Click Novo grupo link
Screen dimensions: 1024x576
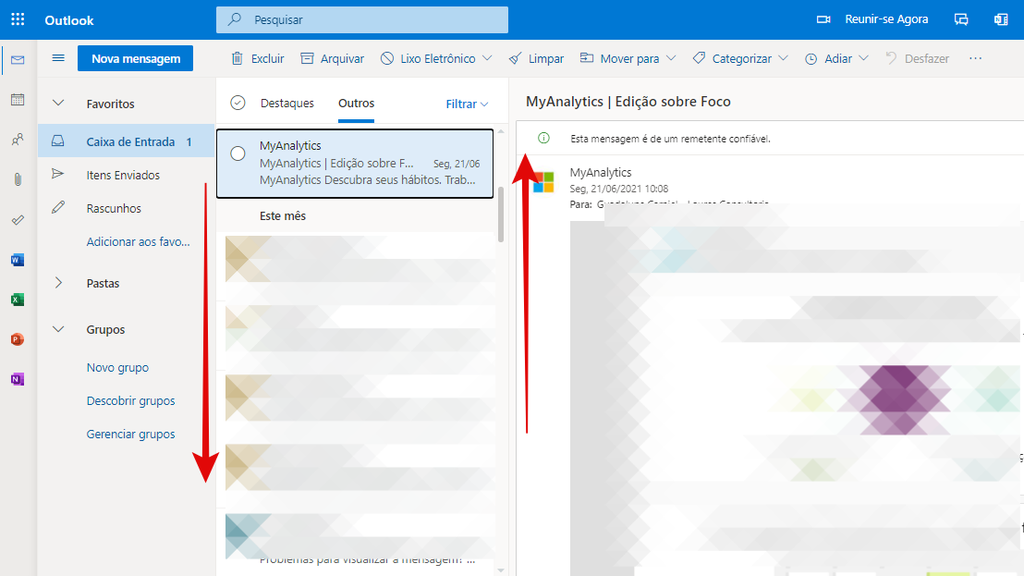[x=118, y=367]
